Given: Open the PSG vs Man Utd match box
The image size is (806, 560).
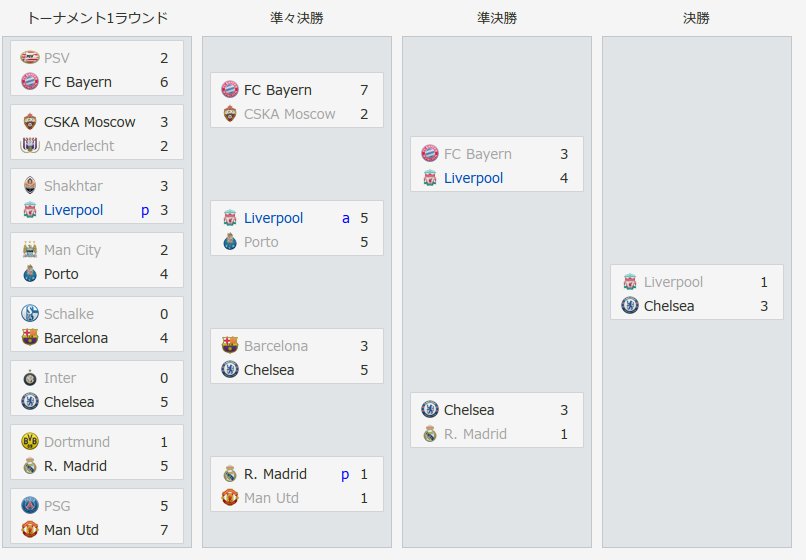Looking at the screenshot, I should (97, 516).
